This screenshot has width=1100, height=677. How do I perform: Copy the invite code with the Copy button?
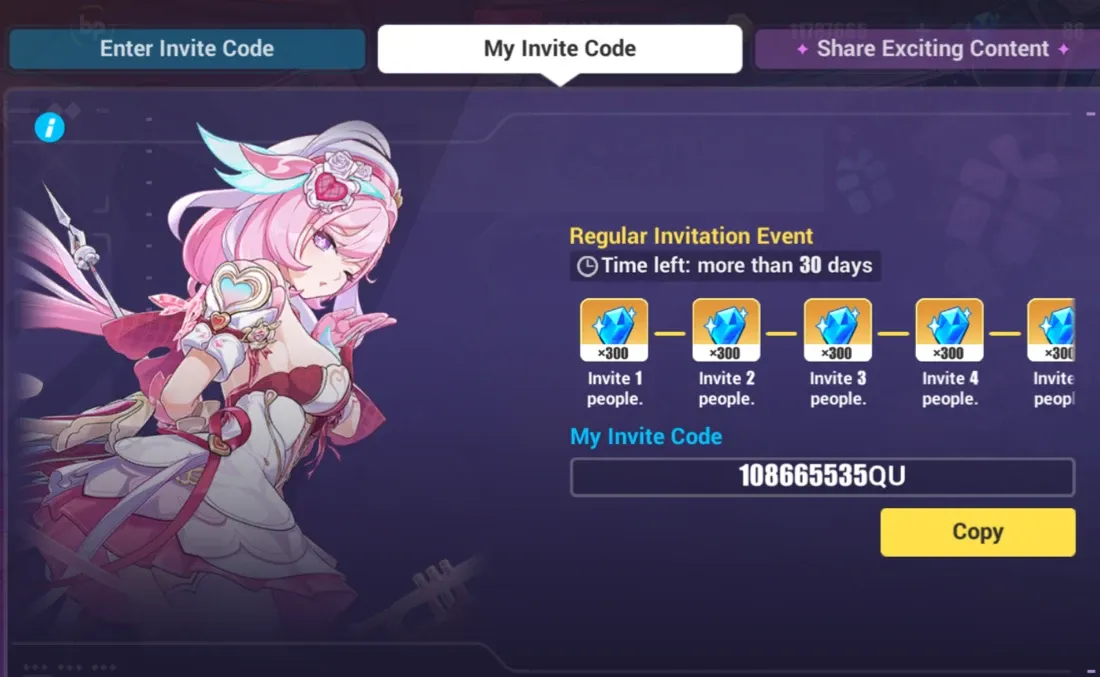978,532
